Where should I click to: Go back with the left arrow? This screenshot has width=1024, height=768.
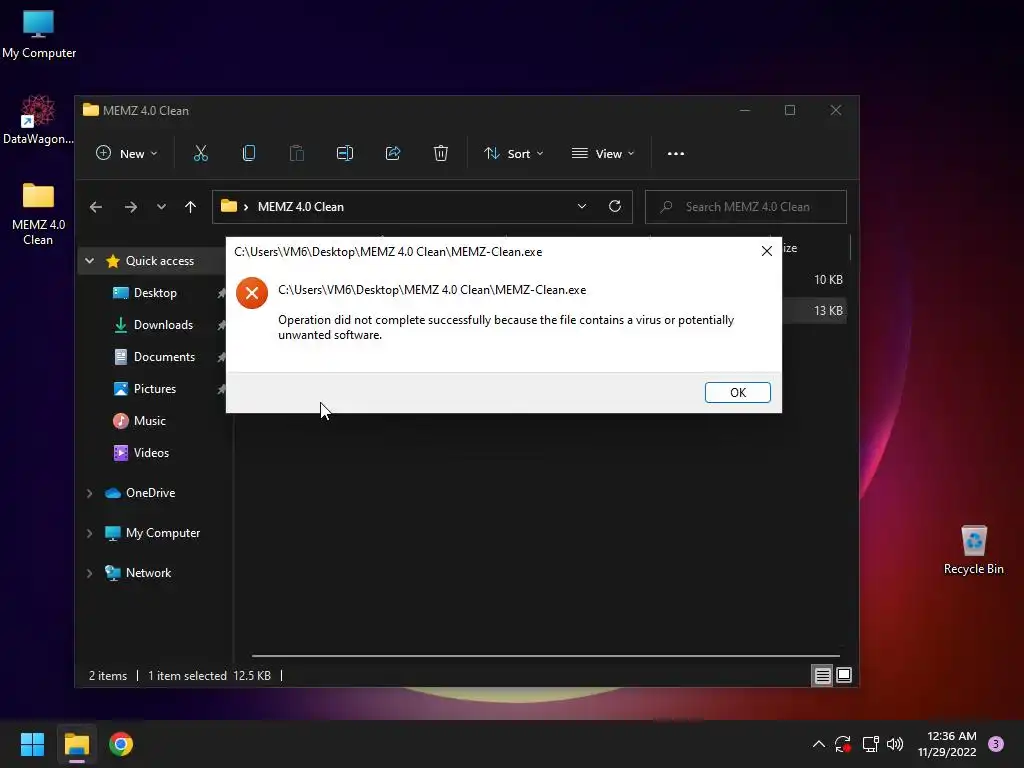[96, 207]
